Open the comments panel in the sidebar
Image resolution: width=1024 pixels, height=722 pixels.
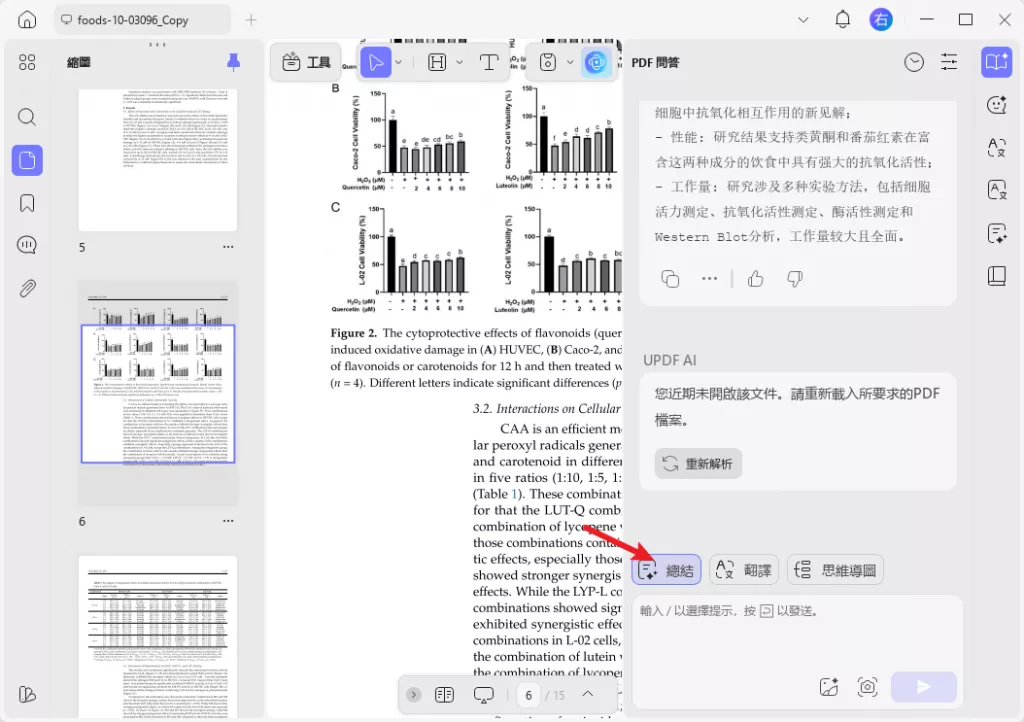click(27, 244)
